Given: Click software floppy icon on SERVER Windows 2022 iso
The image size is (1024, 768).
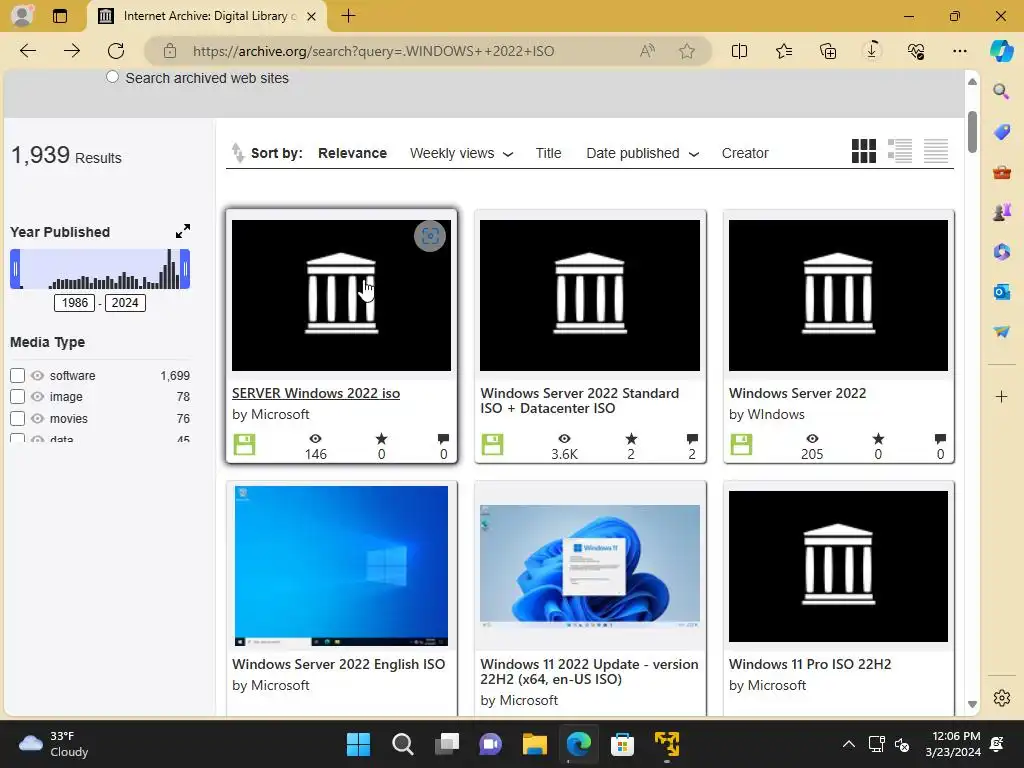Looking at the screenshot, I should (x=244, y=445).
